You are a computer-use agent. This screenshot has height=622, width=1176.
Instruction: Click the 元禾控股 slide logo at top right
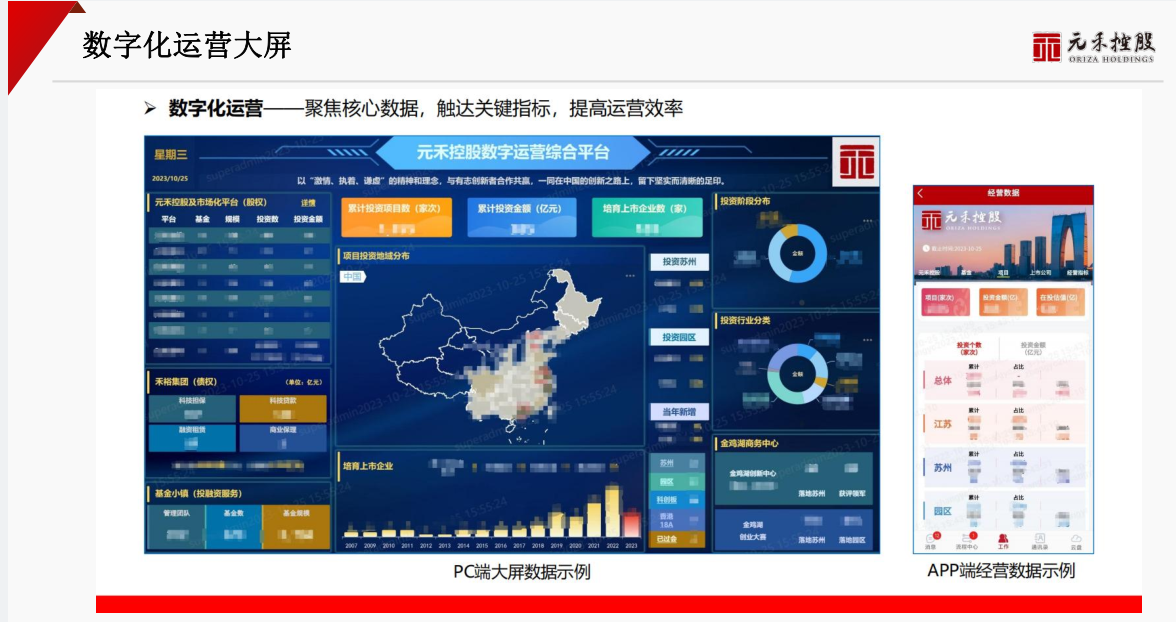pyautogui.click(x=1093, y=47)
